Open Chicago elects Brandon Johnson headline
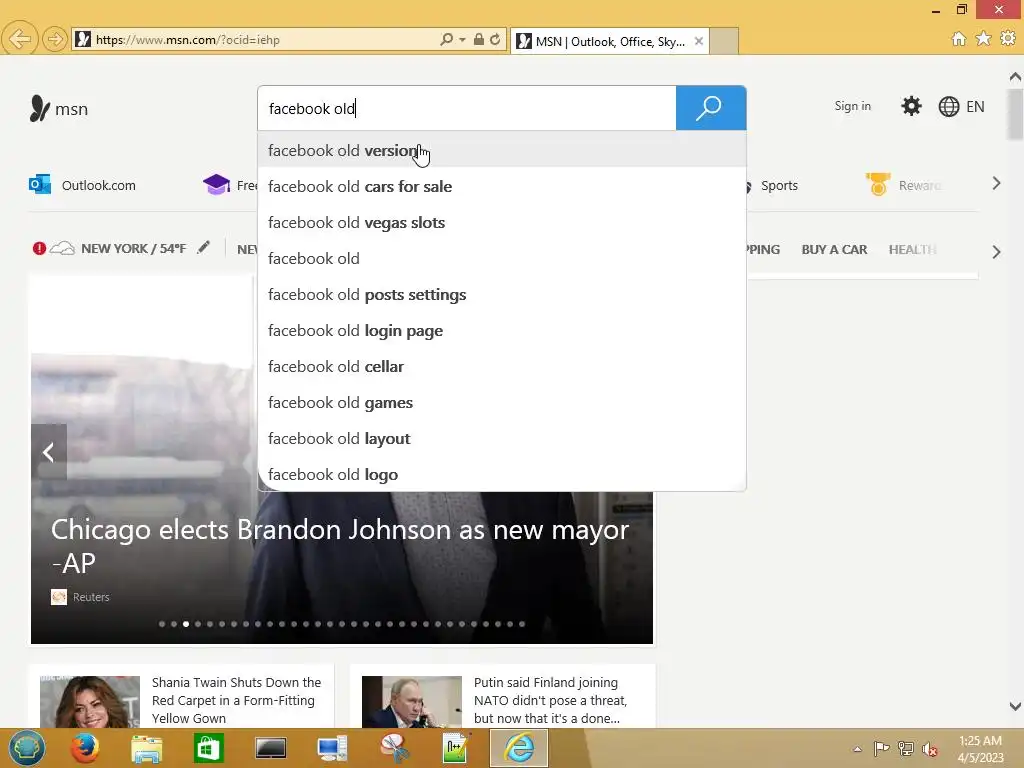 pos(340,546)
